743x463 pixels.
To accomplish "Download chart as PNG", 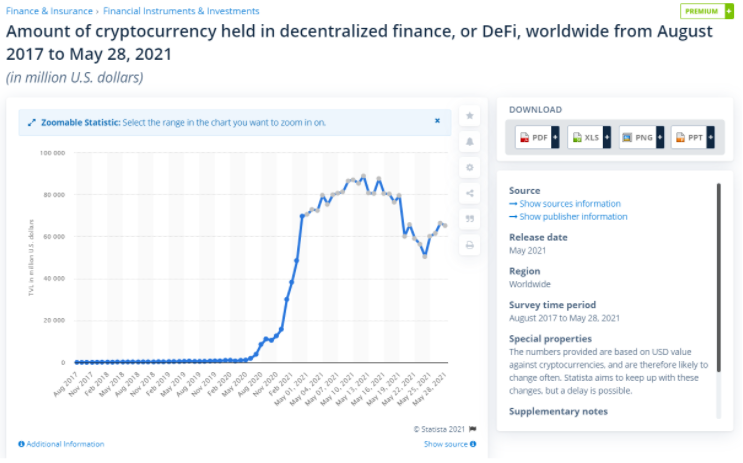I will 638,137.
